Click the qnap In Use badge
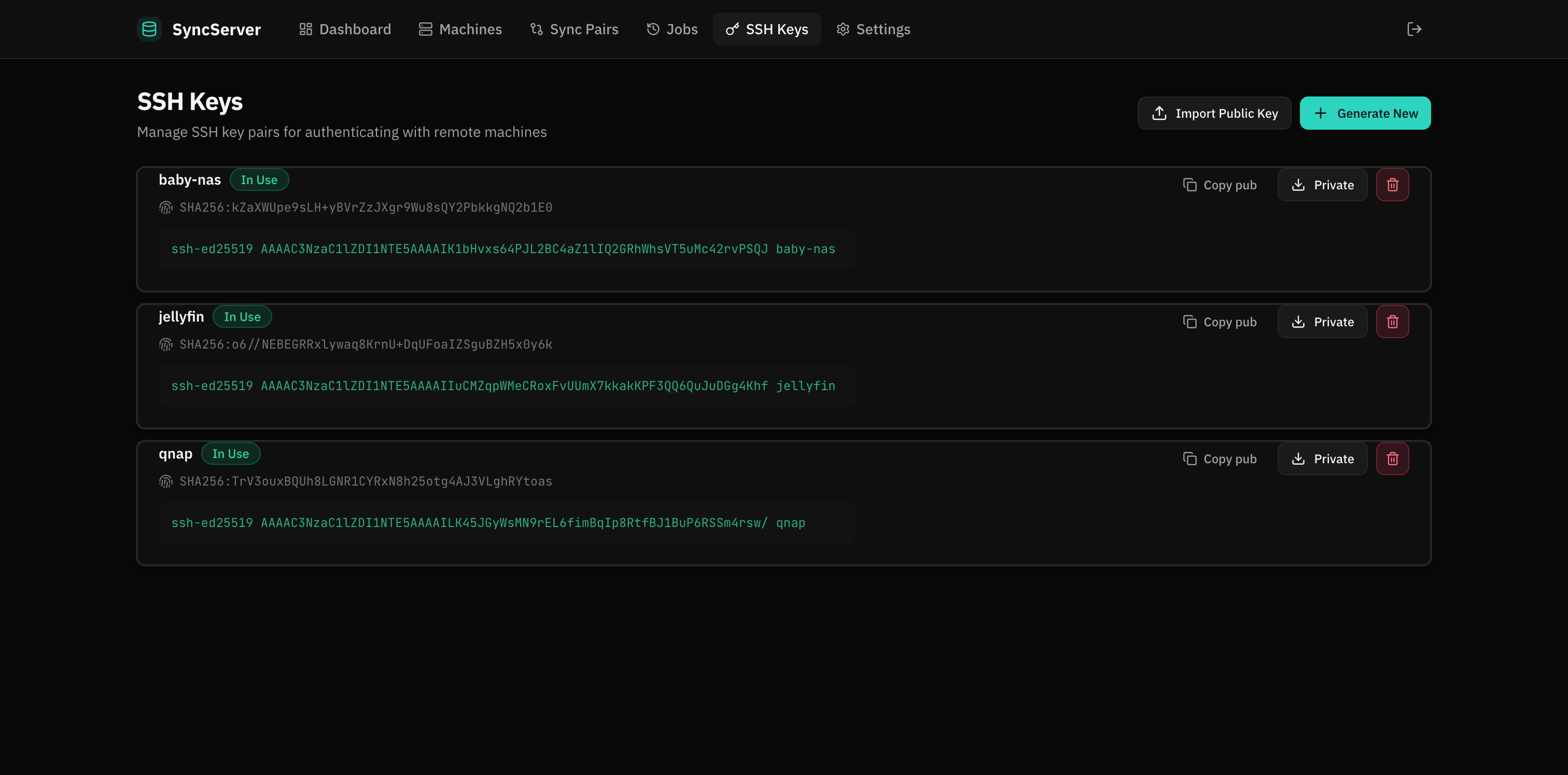The image size is (1568, 775). pyautogui.click(x=231, y=454)
